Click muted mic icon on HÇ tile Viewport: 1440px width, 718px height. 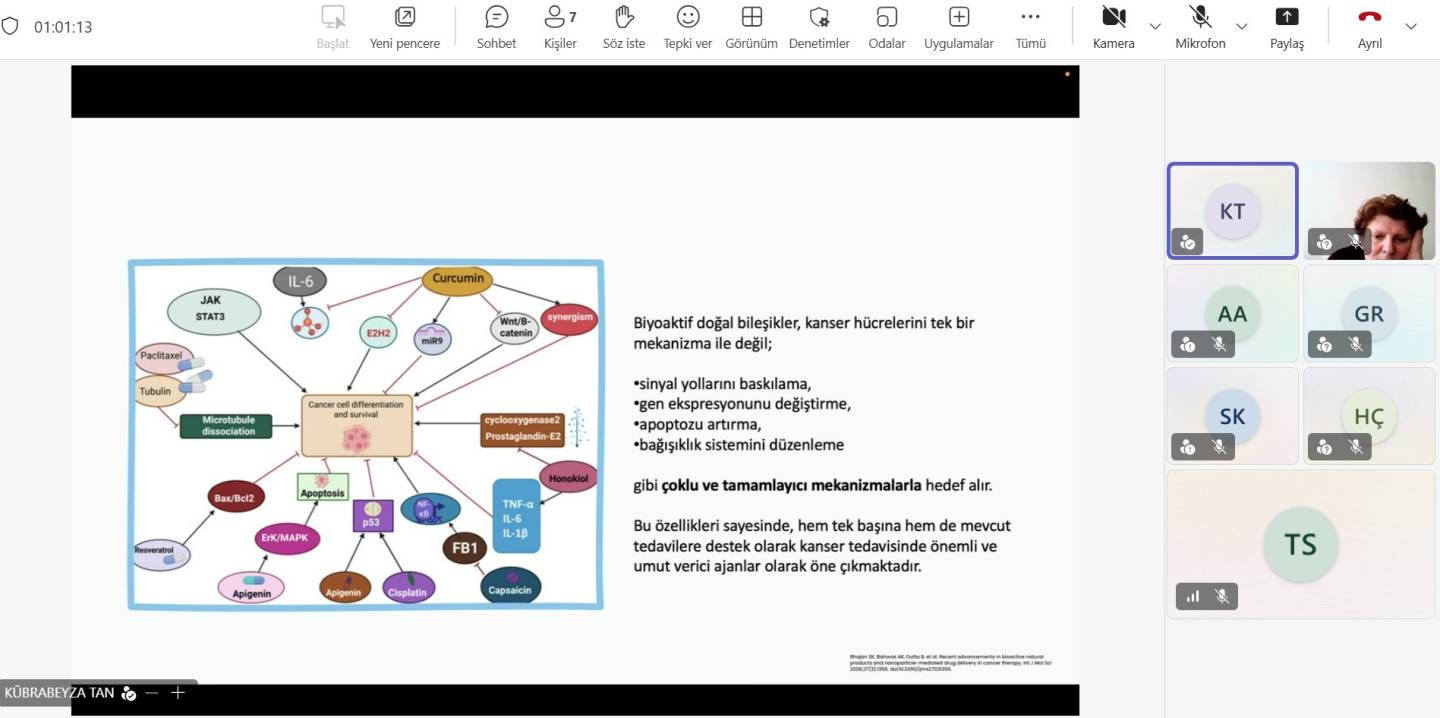[x=1356, y=447]
